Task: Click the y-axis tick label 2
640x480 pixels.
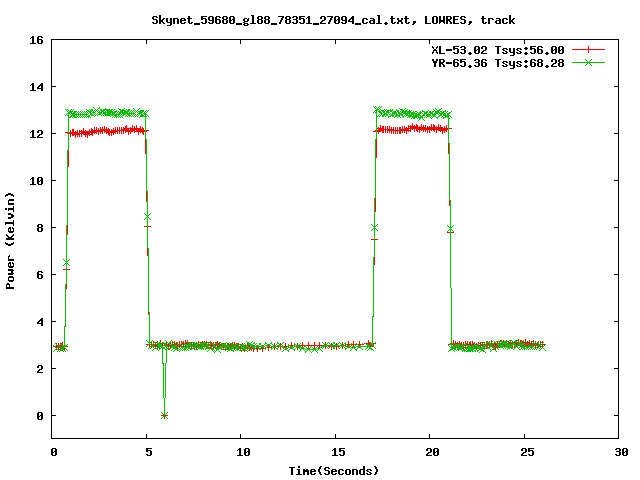Action: pos(40,369)
